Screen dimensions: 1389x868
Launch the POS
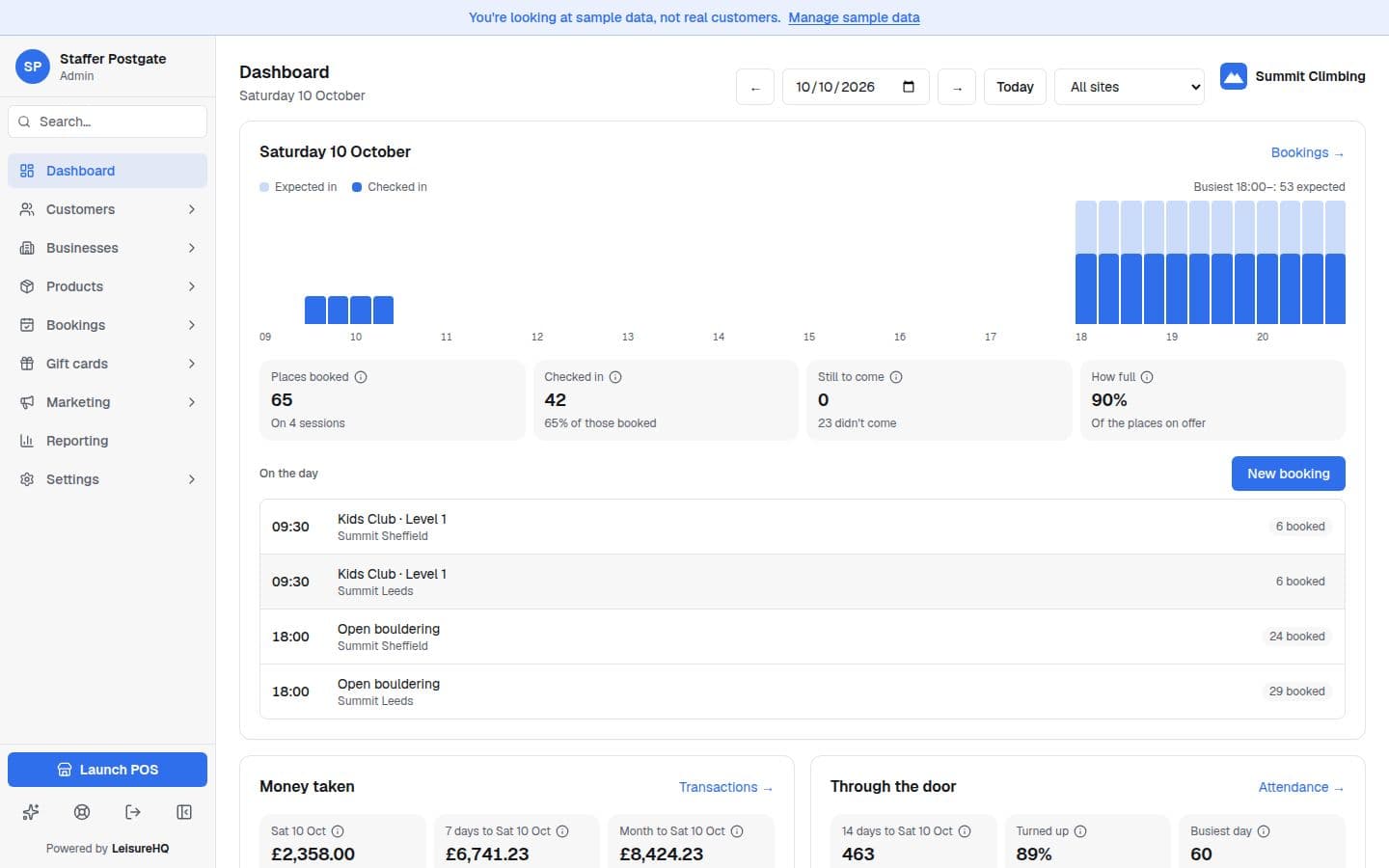[x=107, y=770]
